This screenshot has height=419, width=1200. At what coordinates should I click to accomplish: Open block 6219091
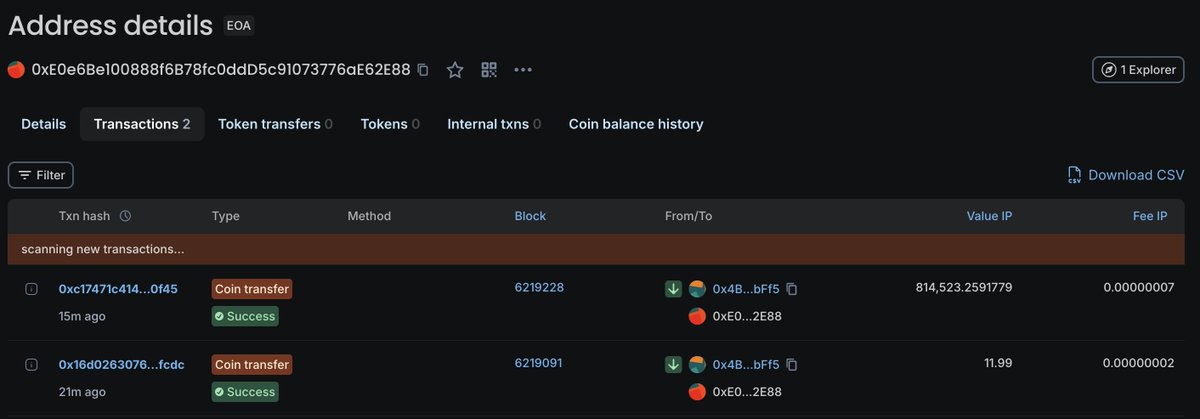tap(538, 364)
